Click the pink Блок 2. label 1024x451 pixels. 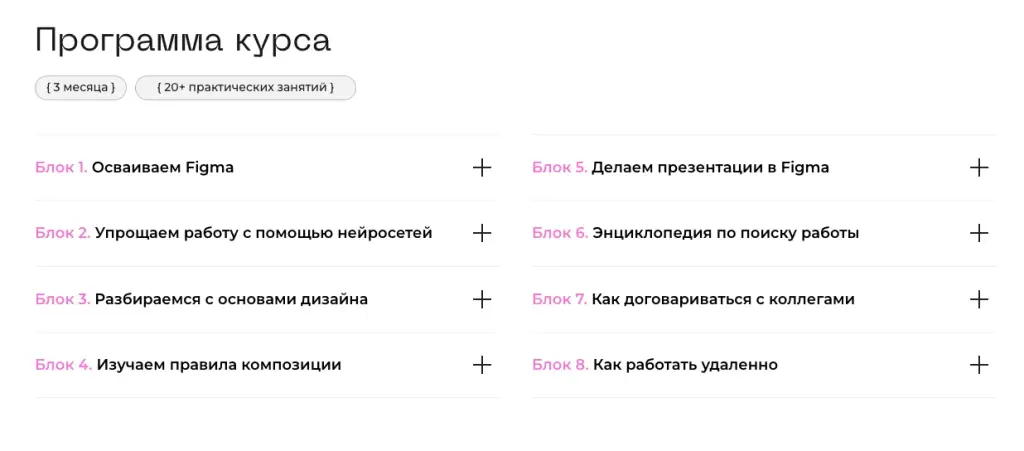coord(63,233)
